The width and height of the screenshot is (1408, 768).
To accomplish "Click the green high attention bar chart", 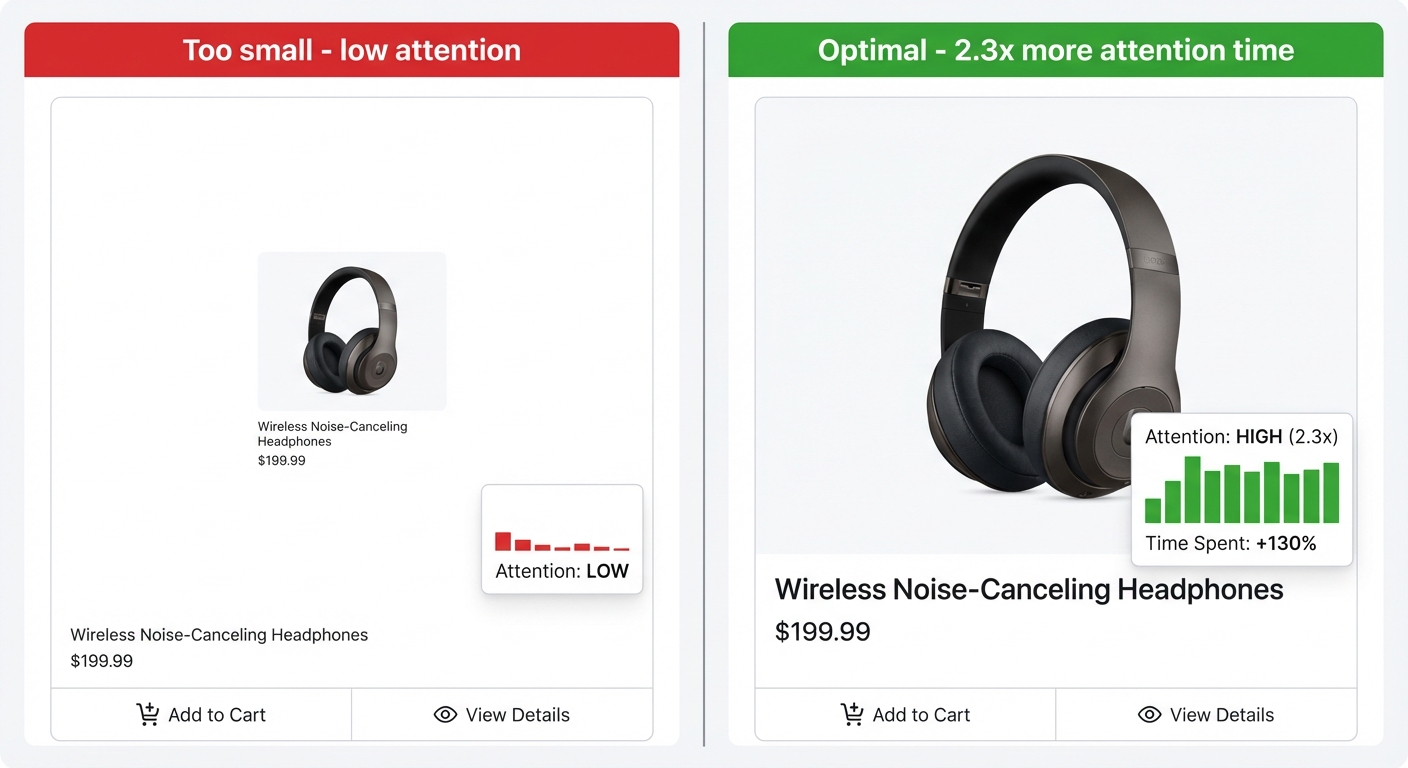I will pos(1242,491).
